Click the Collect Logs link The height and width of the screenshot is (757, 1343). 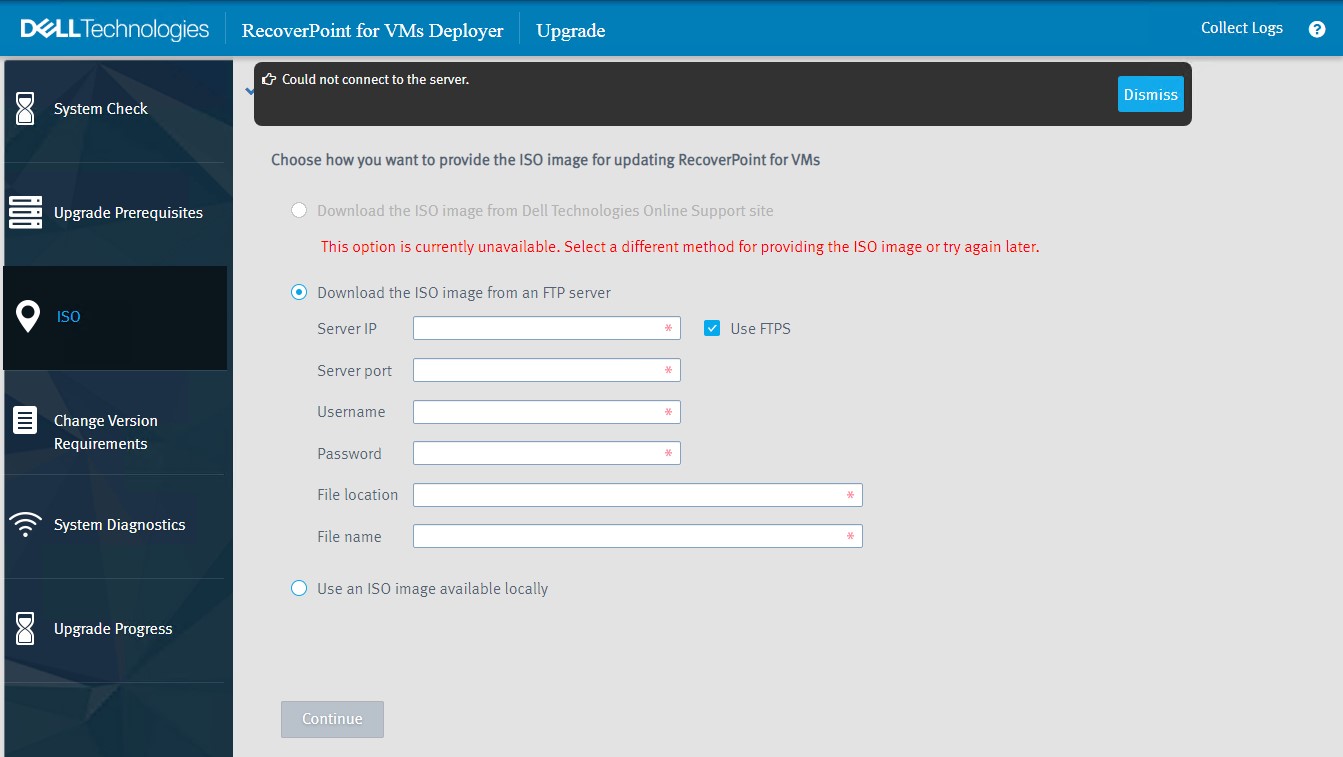(x=1241, y=28)
